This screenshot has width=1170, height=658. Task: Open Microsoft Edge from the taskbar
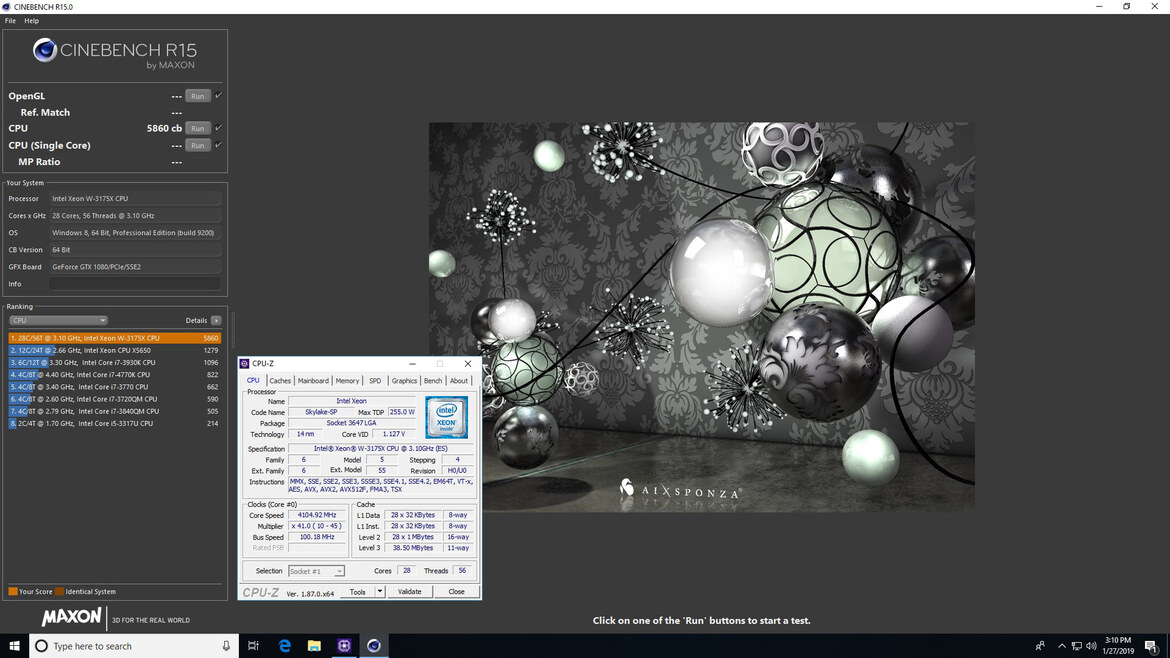[284, 646]
